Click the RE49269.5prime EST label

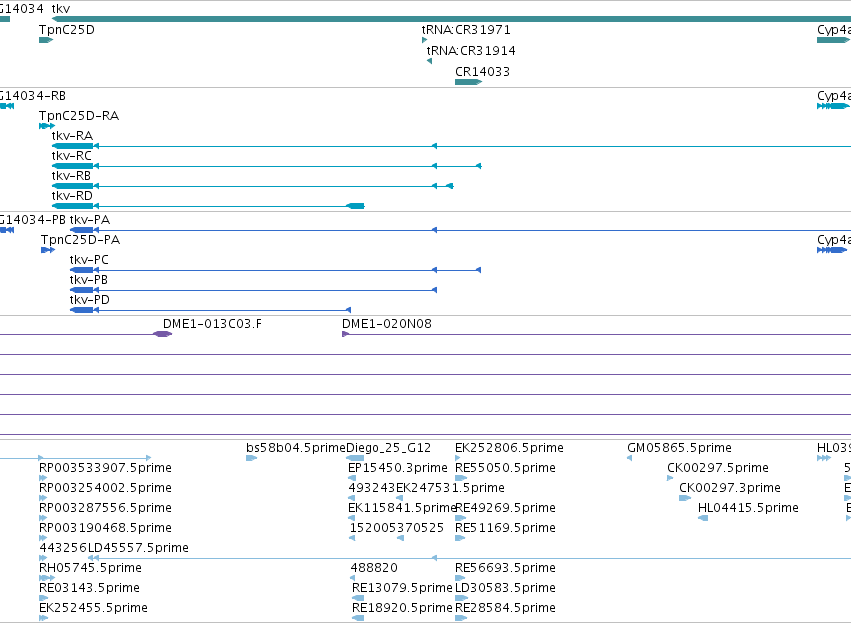505,508
